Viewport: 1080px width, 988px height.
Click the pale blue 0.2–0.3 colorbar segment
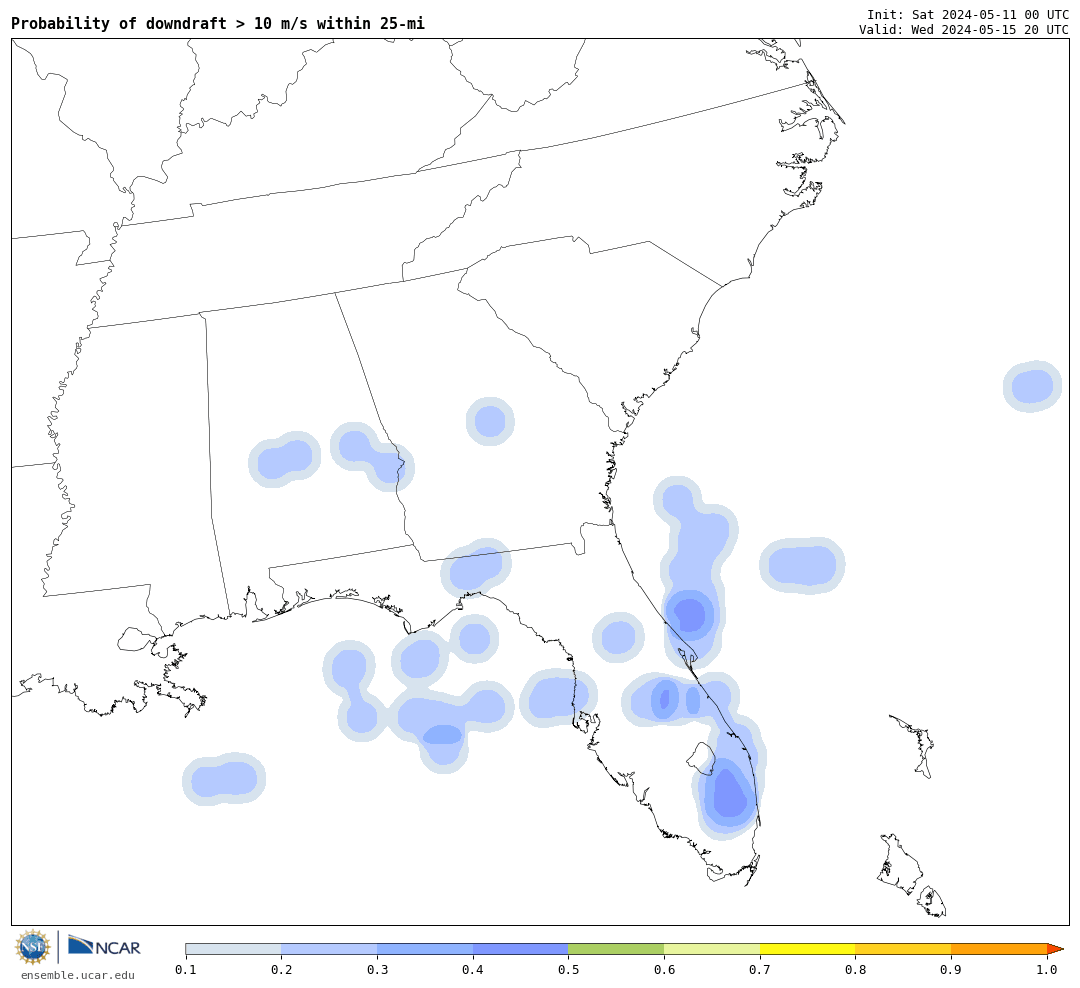[329, 949]
